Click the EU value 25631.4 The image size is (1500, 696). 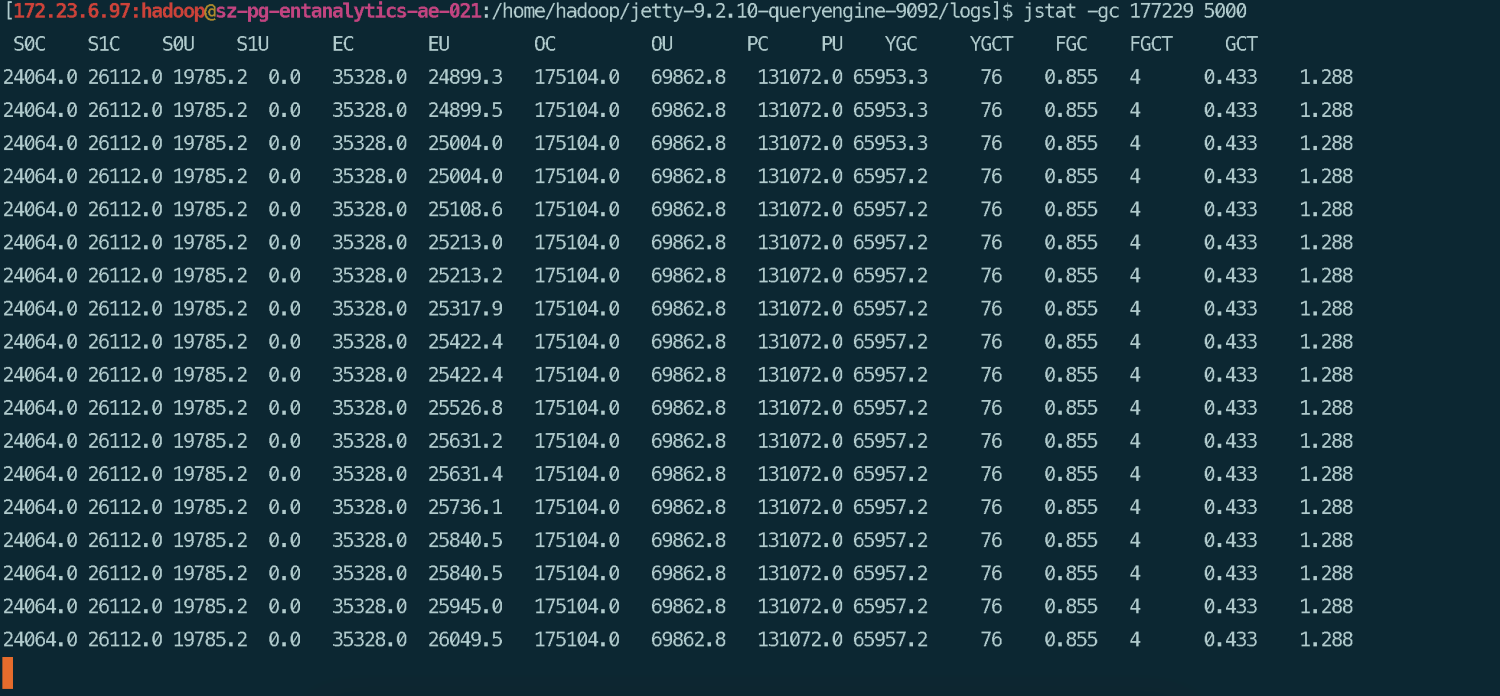(465, 474)
